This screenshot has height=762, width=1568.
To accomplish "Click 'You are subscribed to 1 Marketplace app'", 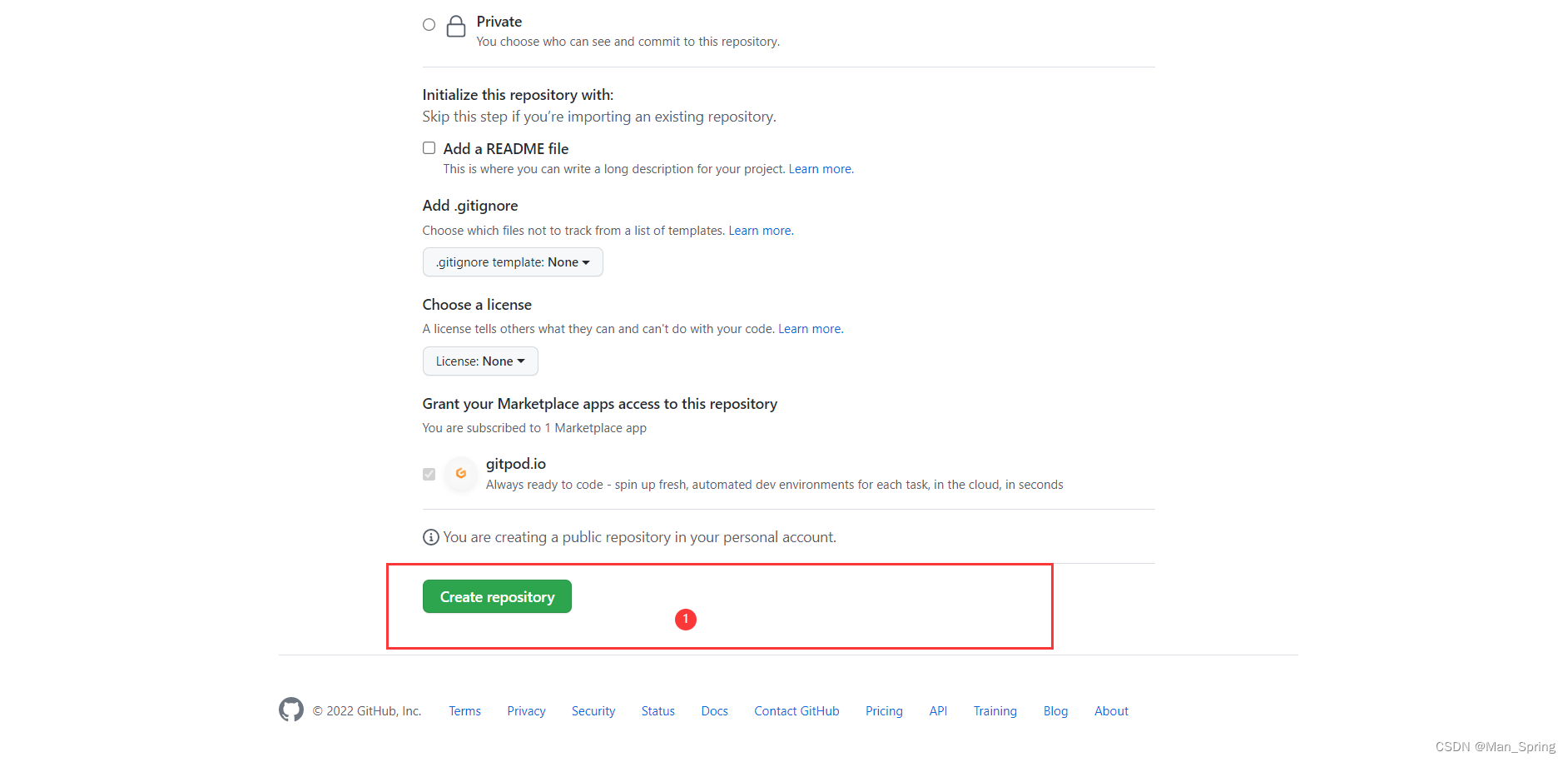I will pyautogui.click(x=534, y=428).
